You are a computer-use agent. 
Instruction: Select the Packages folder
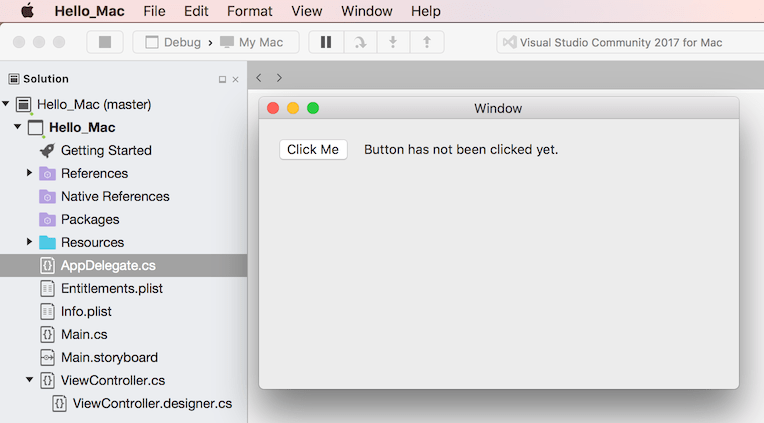coord(90,219)
